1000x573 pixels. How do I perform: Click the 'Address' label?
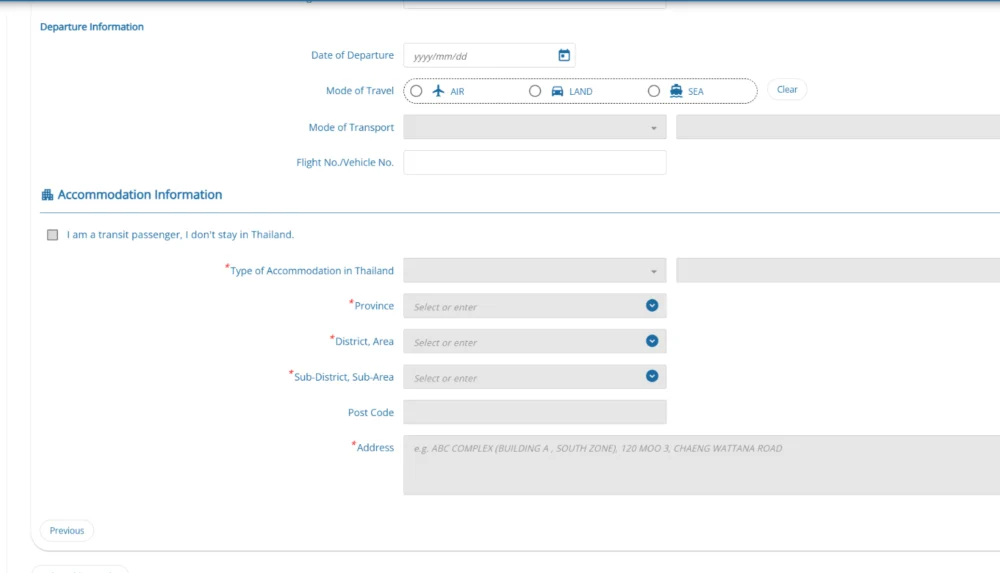(375, 447)
